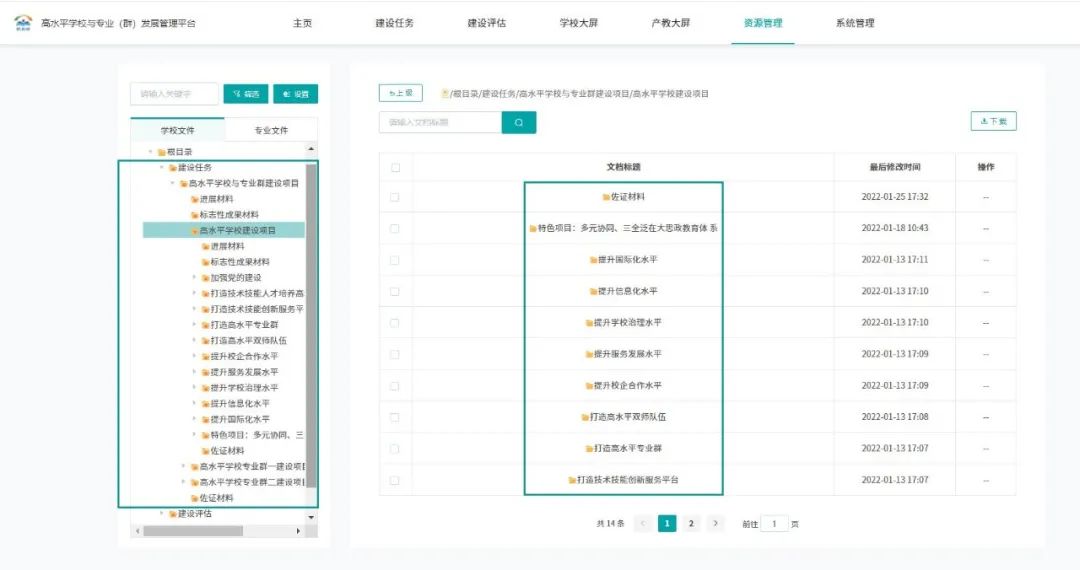This screenshot has height=570, width=1080.
Task: Check the box for 特色项目 row
Action: [395, 229]
